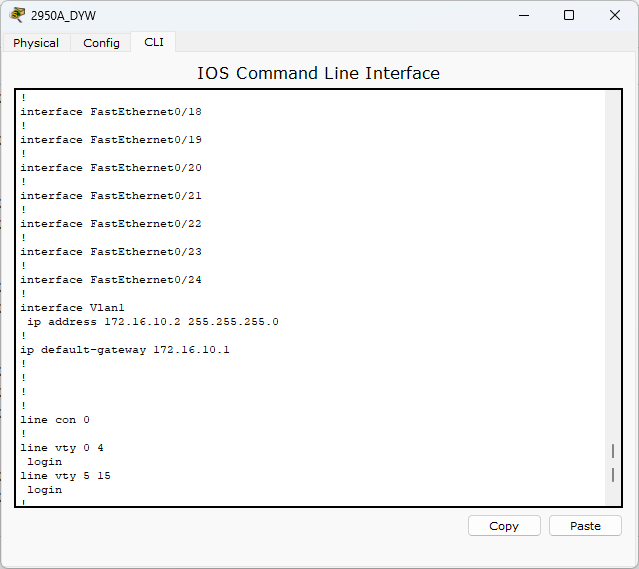
Task: Click the 'interface Vlan1' line in terminal
Action: click(73, 308)
